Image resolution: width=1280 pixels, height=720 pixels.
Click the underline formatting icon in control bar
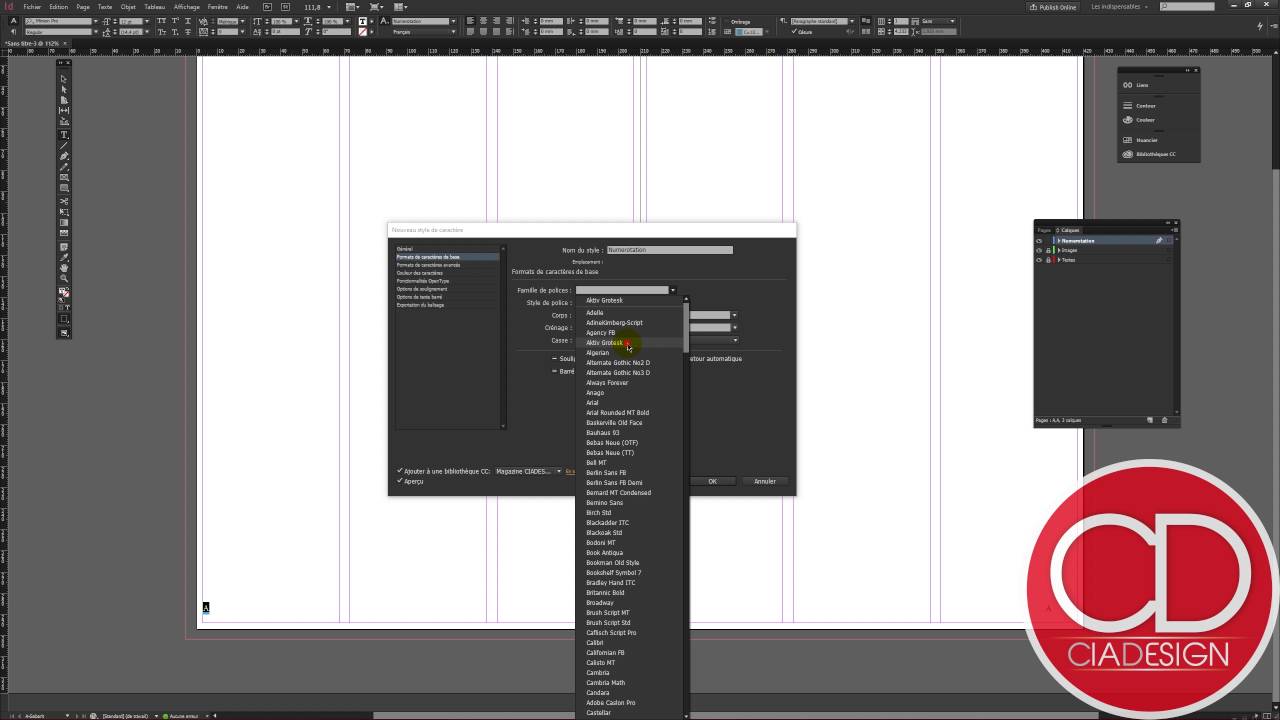(x=188, y=20)
